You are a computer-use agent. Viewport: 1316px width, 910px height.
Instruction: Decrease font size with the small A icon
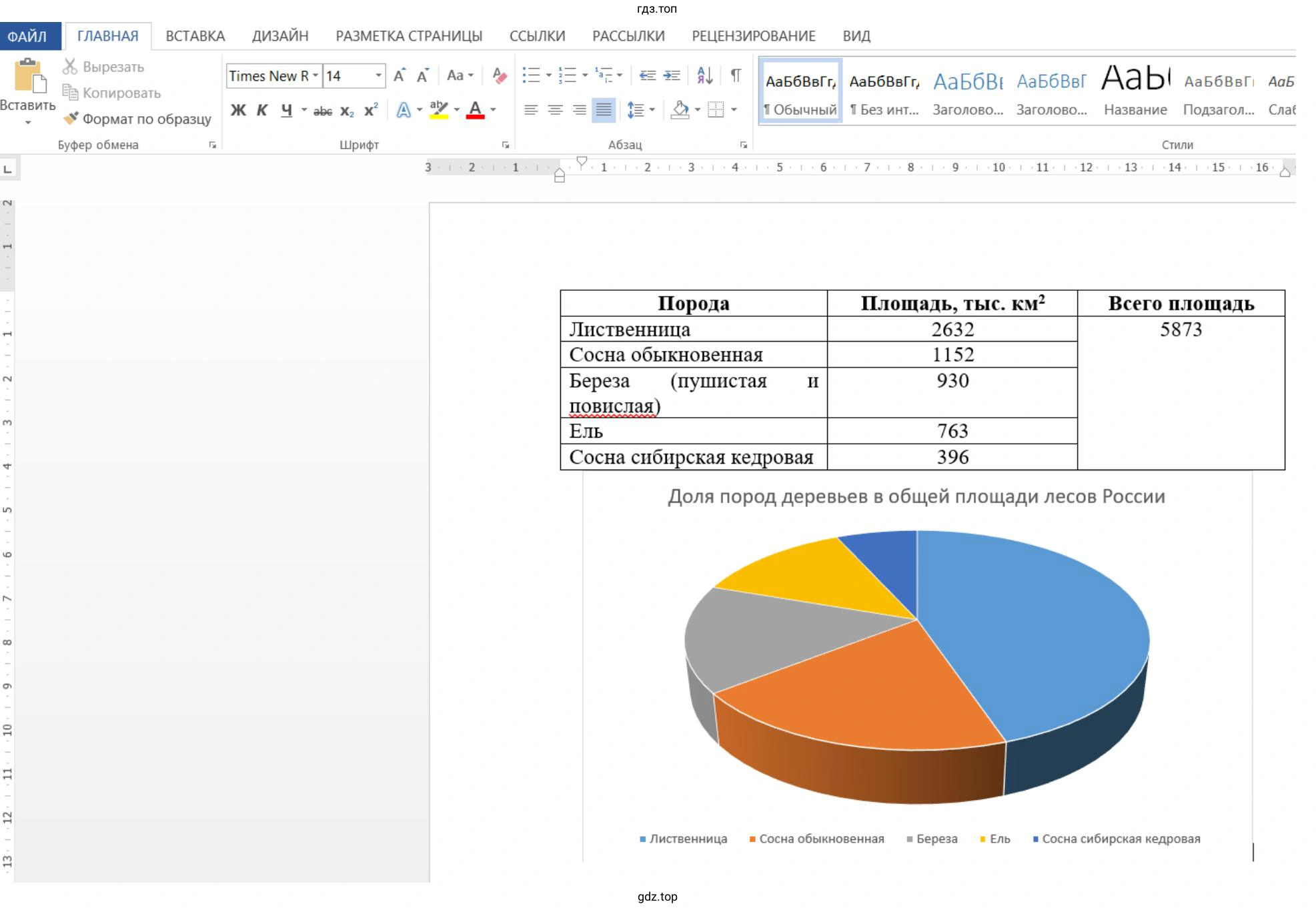click(423, 75)
